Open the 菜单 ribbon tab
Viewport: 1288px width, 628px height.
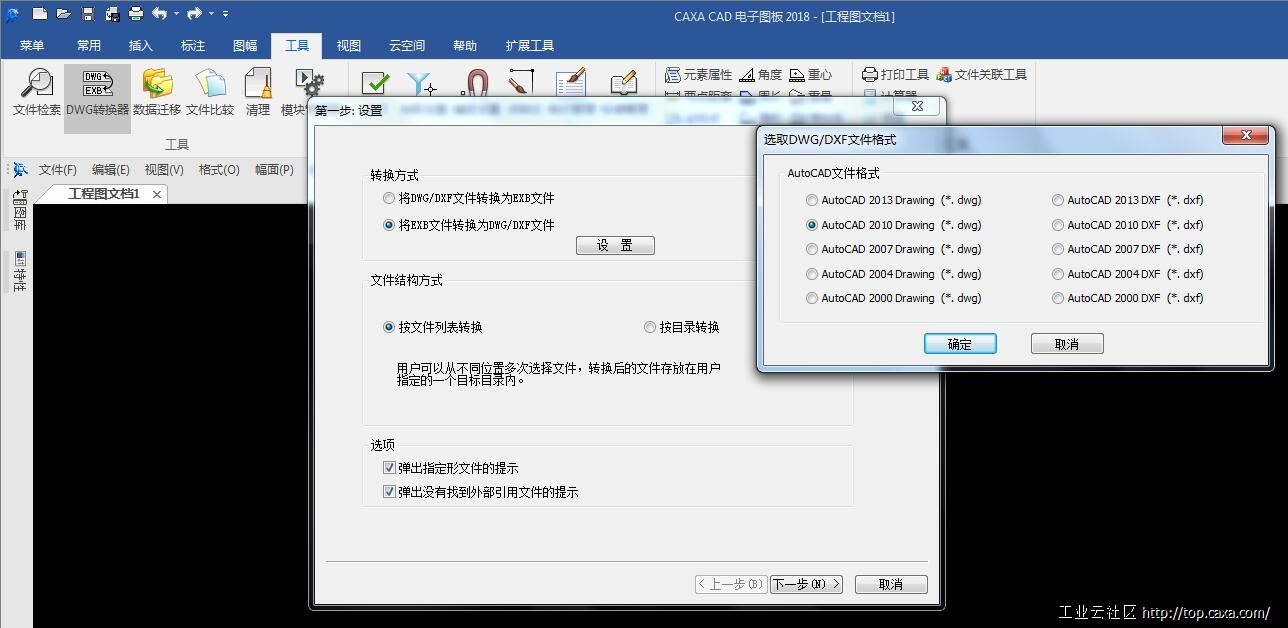[32, 46]
